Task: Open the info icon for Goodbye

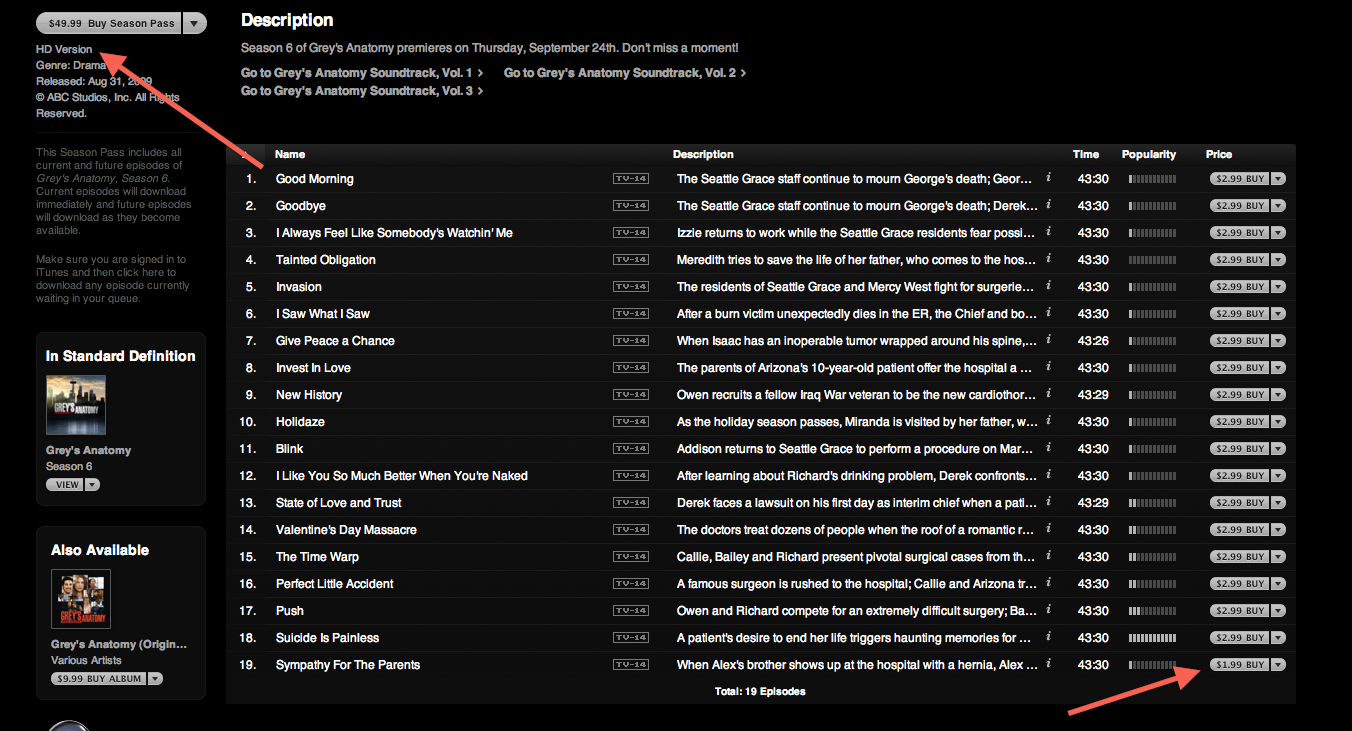Action: click(x=1048, y=205)
